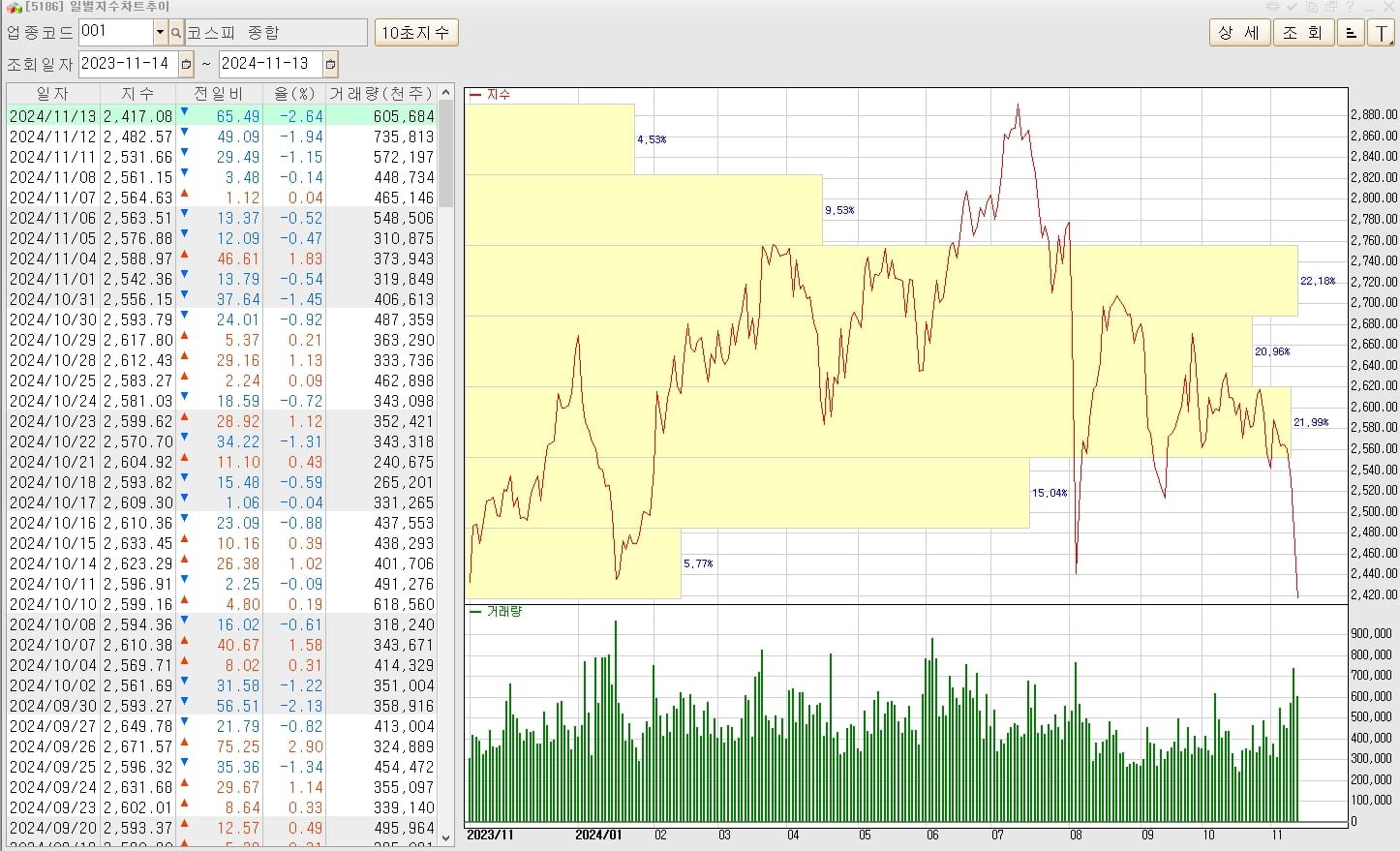
Task: Click the 2024/10/07 date cell
Action: (53, 645)
